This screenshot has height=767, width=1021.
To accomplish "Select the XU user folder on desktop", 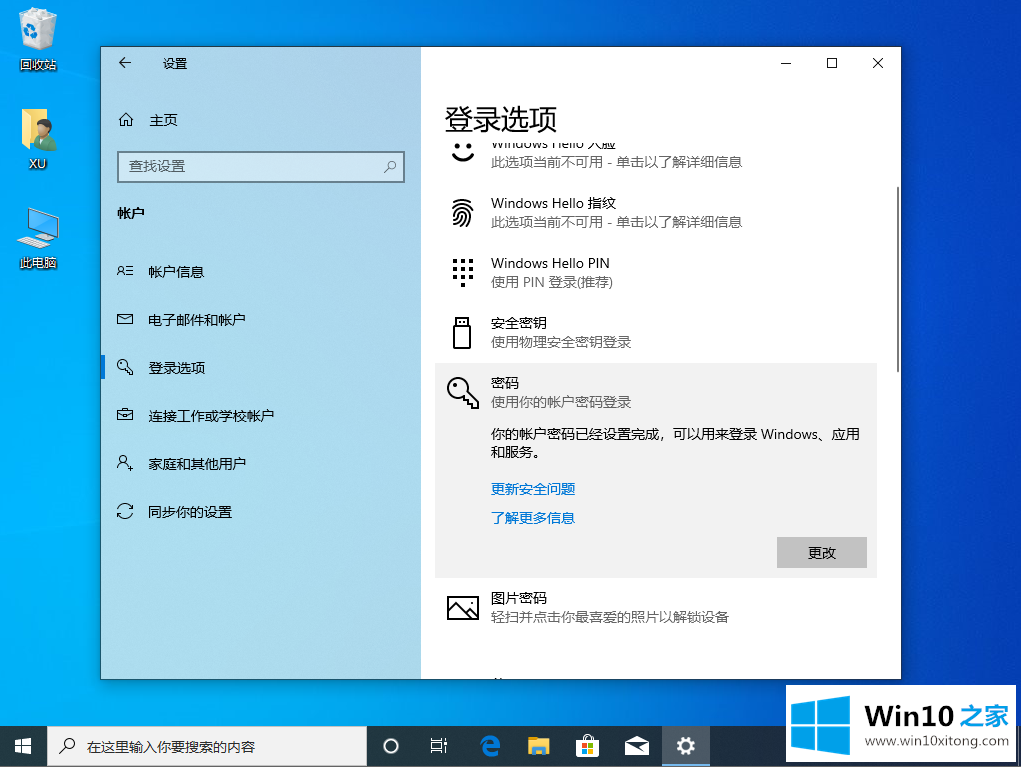I will (38, 139).
